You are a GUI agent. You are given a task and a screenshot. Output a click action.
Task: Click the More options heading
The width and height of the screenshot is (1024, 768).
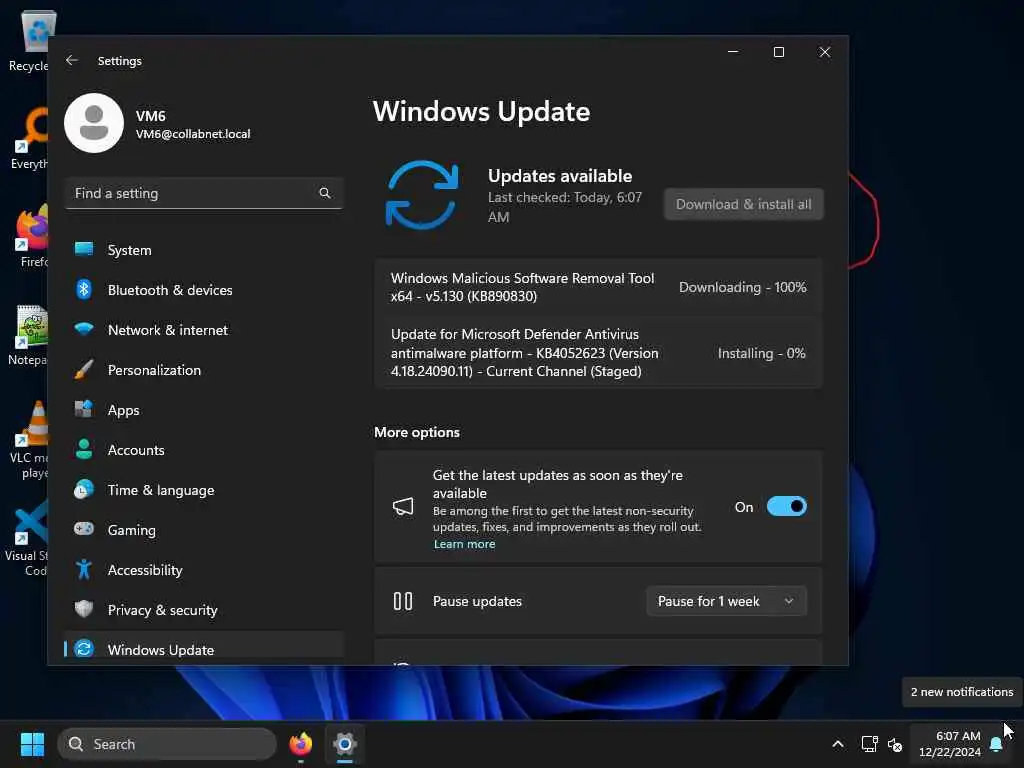coord(417,432)
